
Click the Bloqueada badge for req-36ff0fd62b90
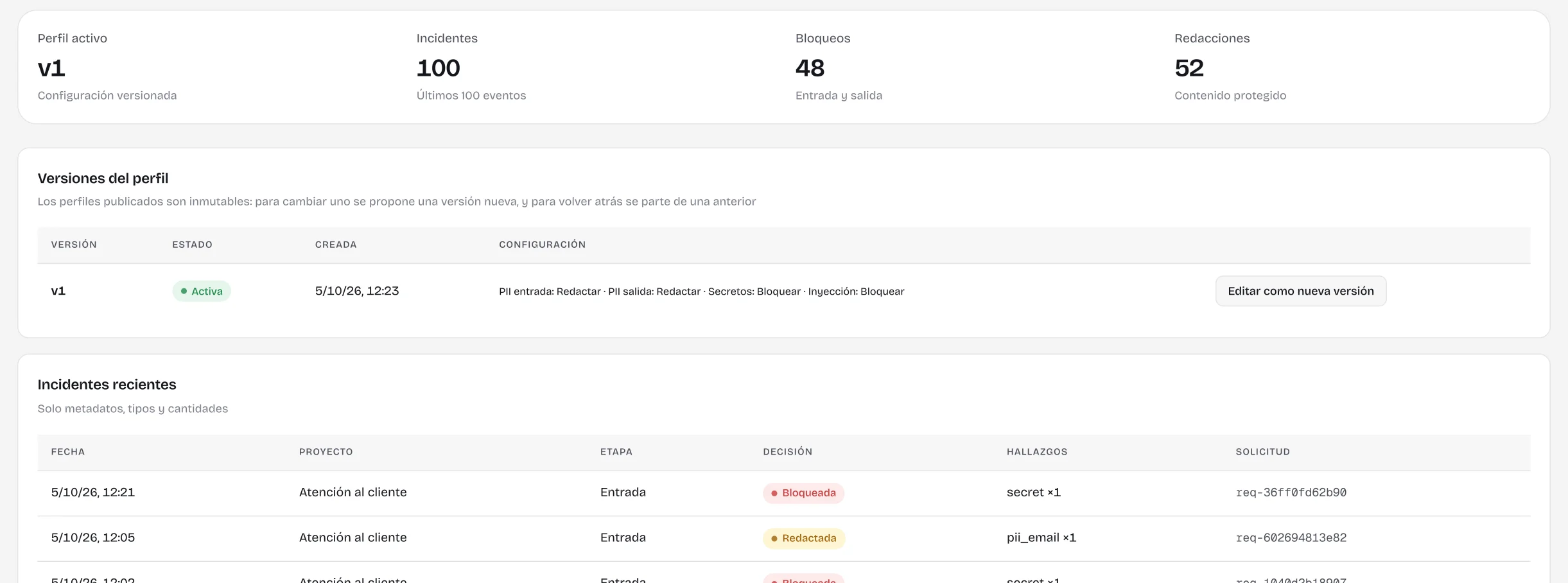803,493
